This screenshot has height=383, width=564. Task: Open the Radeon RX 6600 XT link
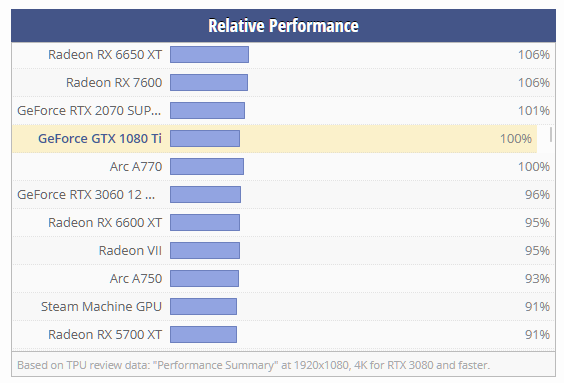click(105, 223)
